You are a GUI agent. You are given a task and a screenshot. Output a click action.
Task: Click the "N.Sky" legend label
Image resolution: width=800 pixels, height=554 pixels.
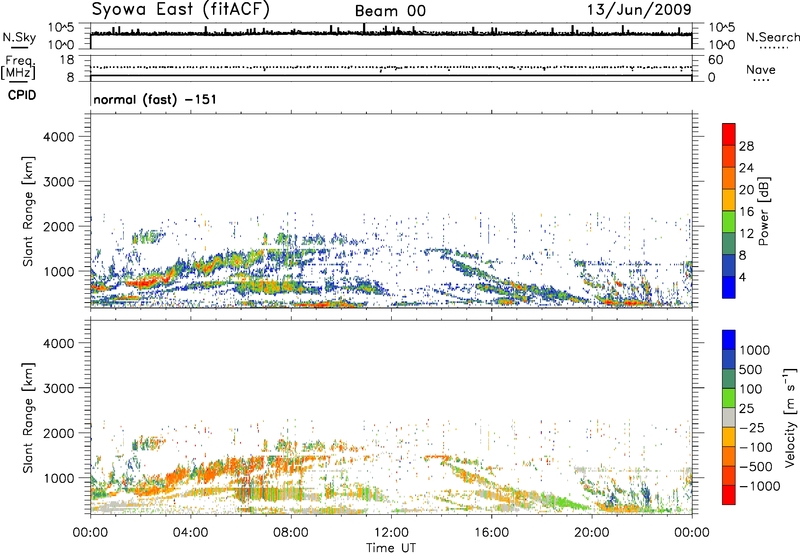19,37
